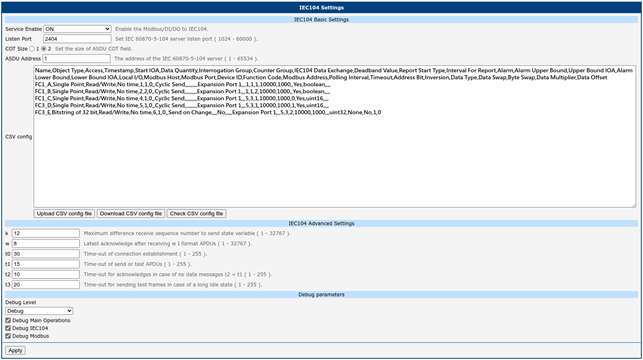
Task: Click the t1 timeout input field
Action: click(x=46, y=264)
